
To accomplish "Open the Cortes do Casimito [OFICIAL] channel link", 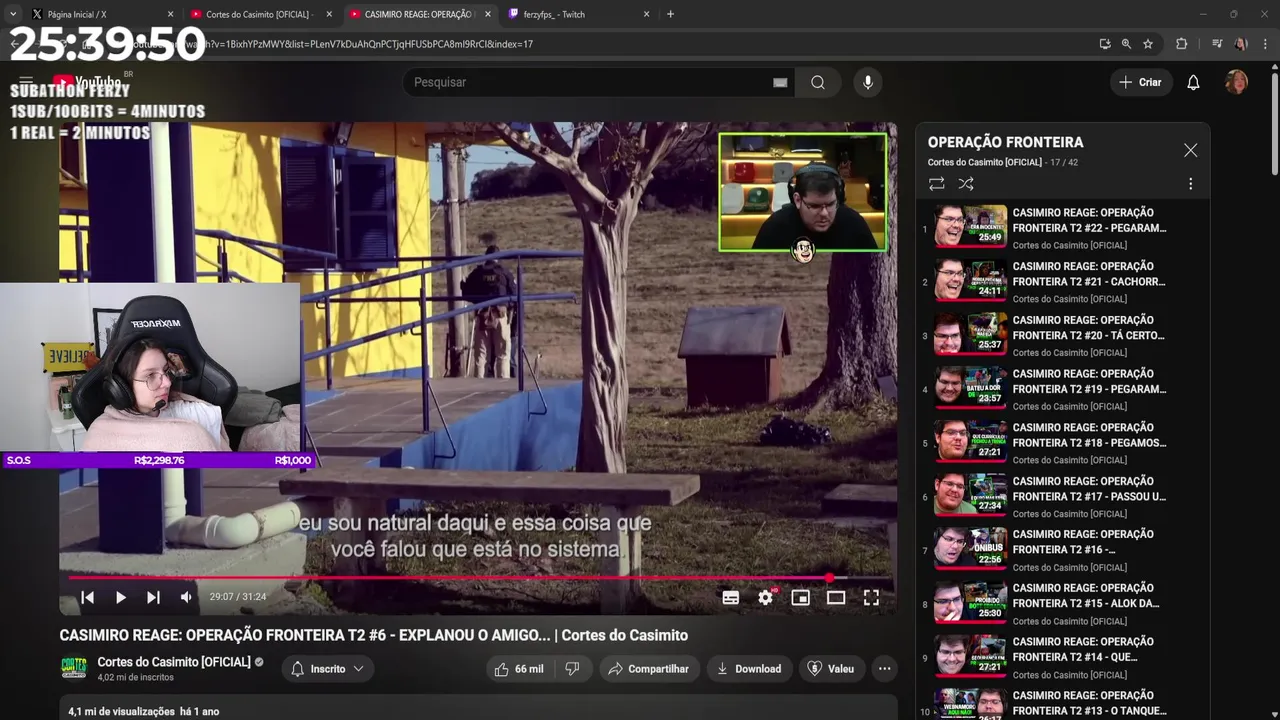I will click(174, 662).
